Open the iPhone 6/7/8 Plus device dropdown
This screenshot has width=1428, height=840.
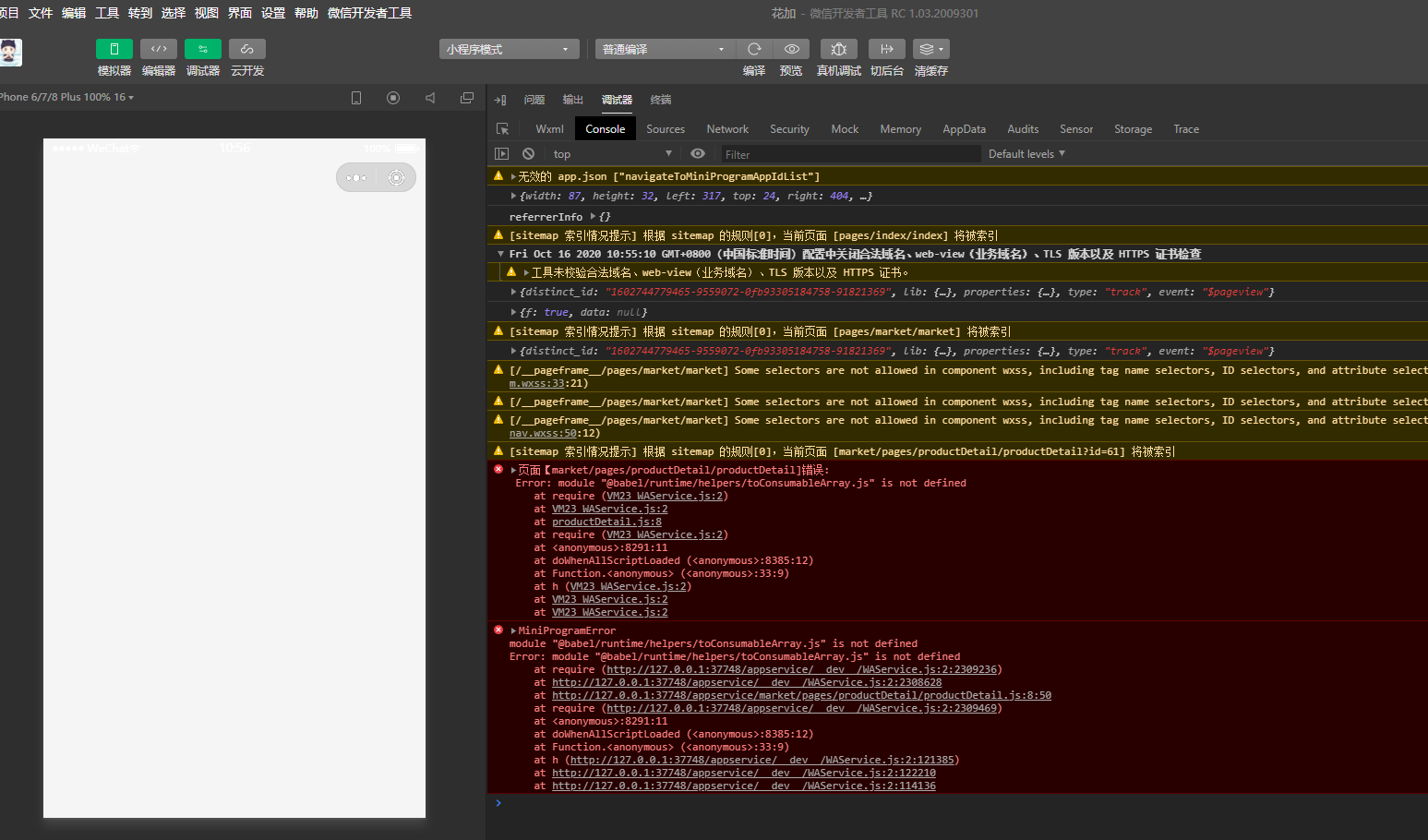pos(66,97)
